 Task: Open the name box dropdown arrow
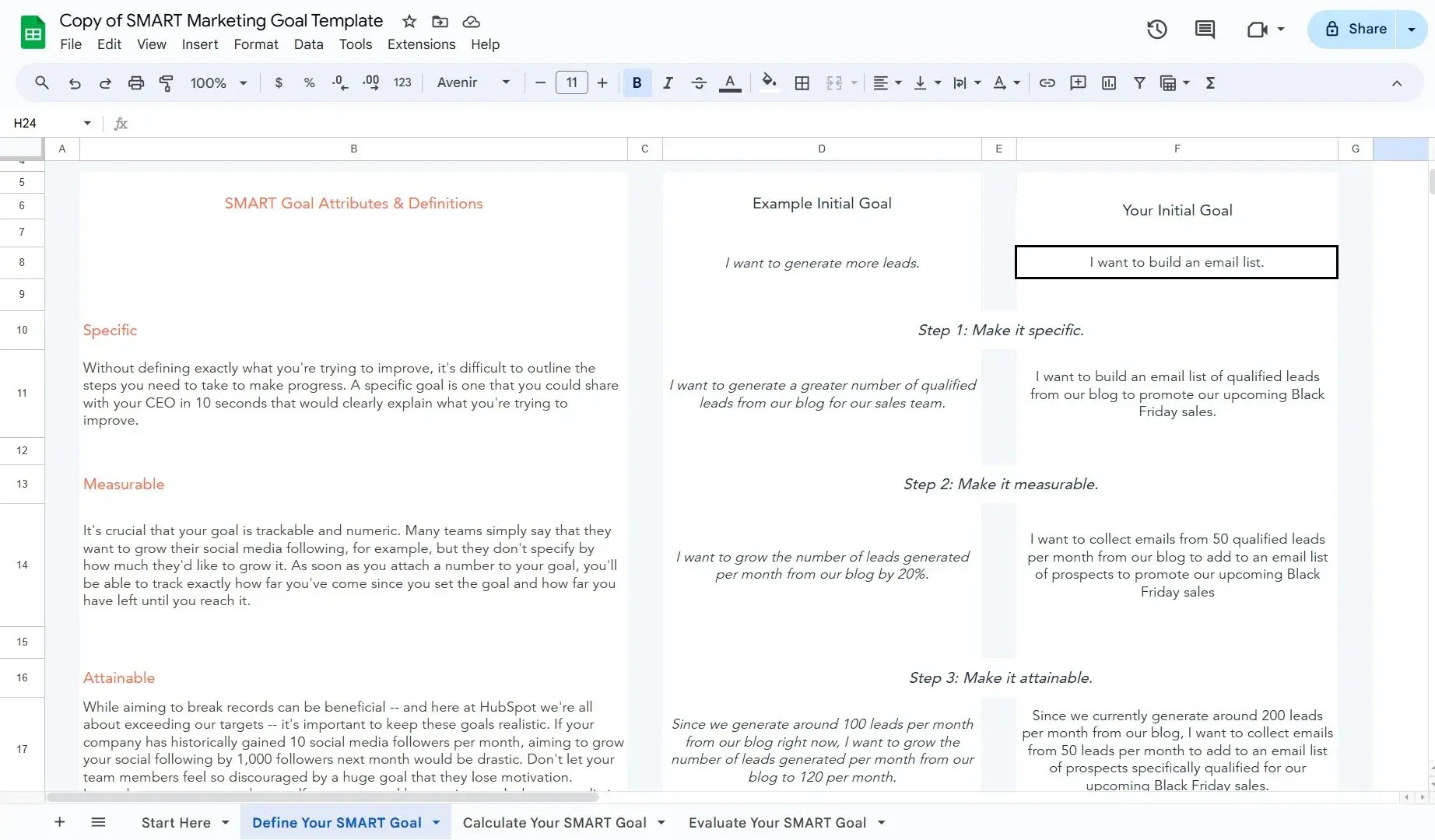coord(87,123)
